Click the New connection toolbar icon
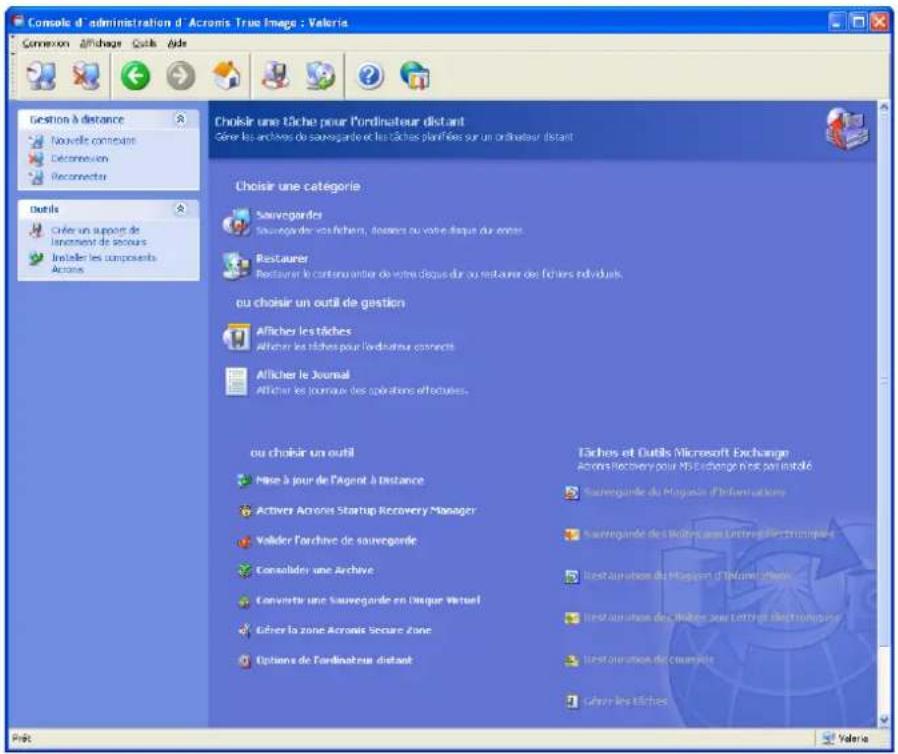The height and width of the screenshot is (754, 898). (42, 76)
